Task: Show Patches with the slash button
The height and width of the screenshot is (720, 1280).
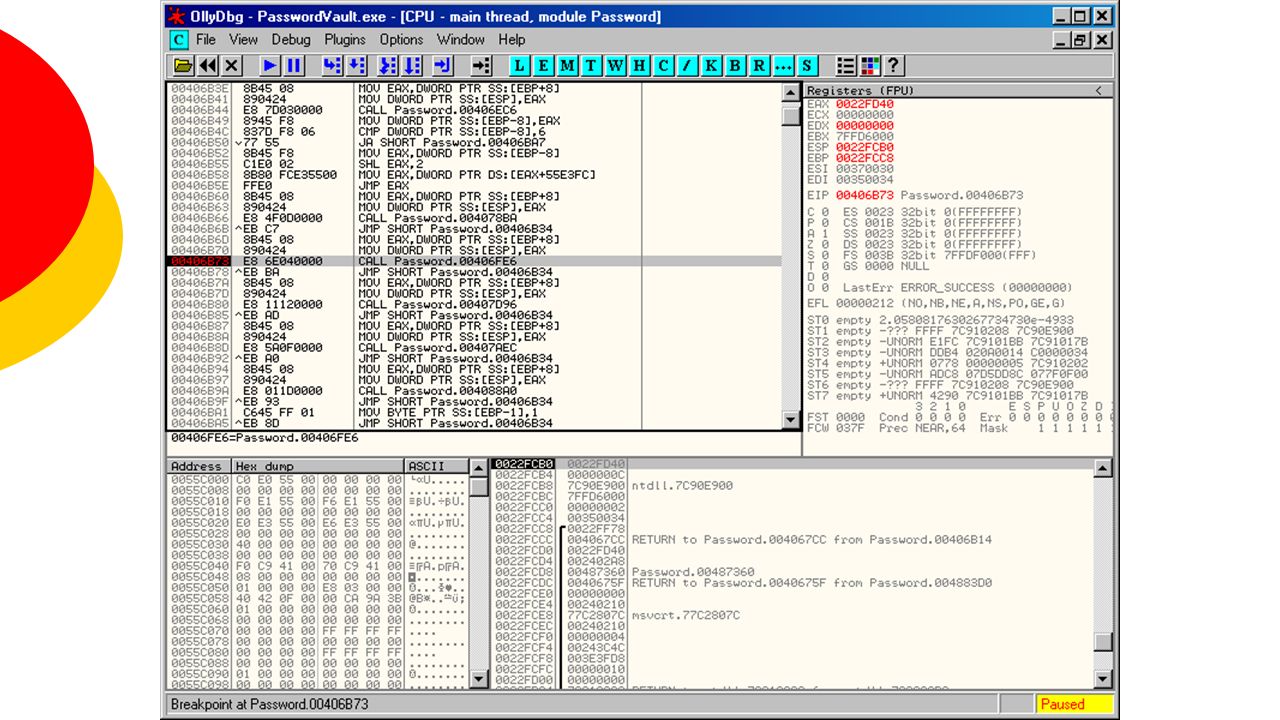Action: tap(688, 66)
